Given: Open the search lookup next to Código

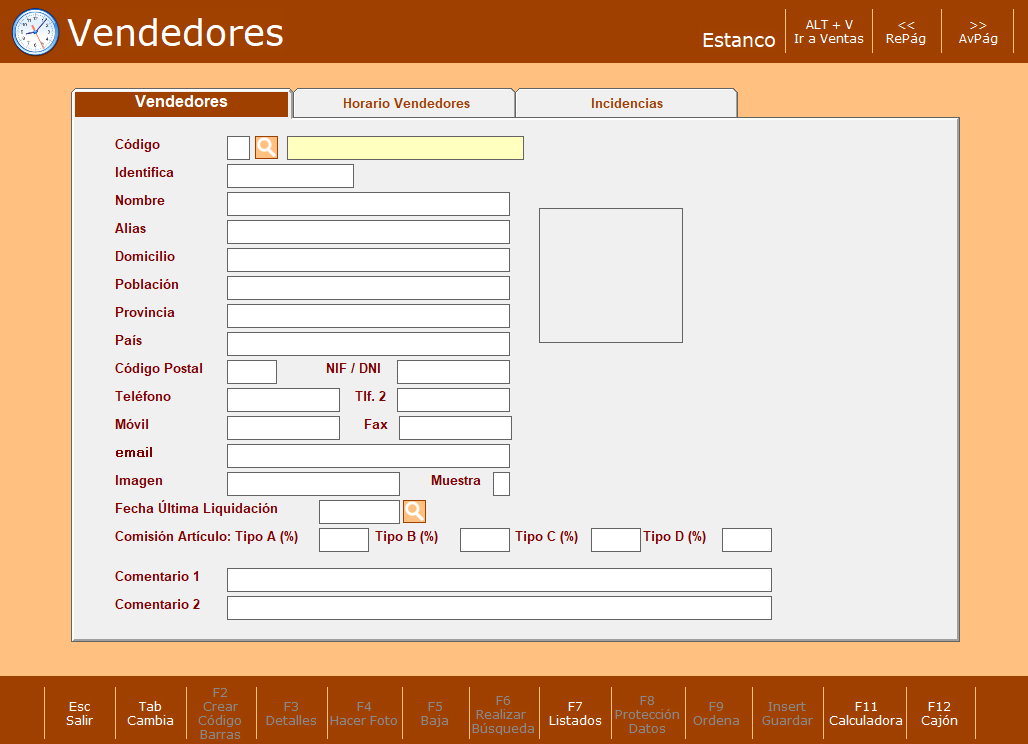Looking at the screenshot, I should pyautogui.click(x=266, y=147).
